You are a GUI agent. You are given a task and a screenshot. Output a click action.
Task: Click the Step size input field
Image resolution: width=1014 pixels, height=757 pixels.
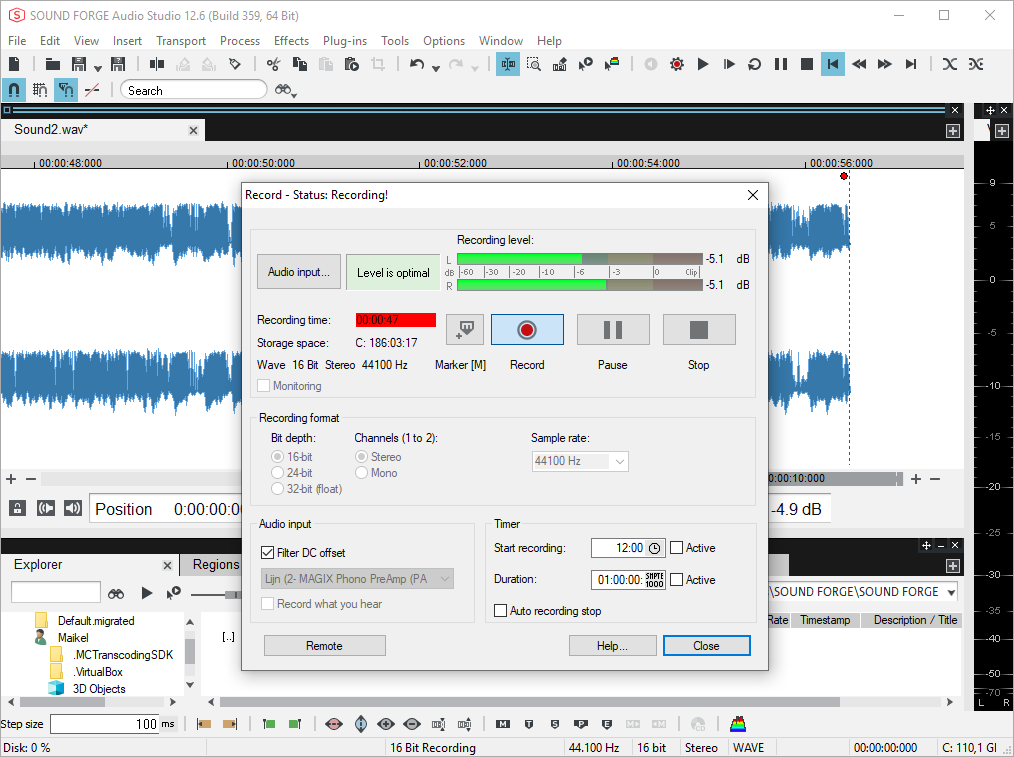(105, 724)
